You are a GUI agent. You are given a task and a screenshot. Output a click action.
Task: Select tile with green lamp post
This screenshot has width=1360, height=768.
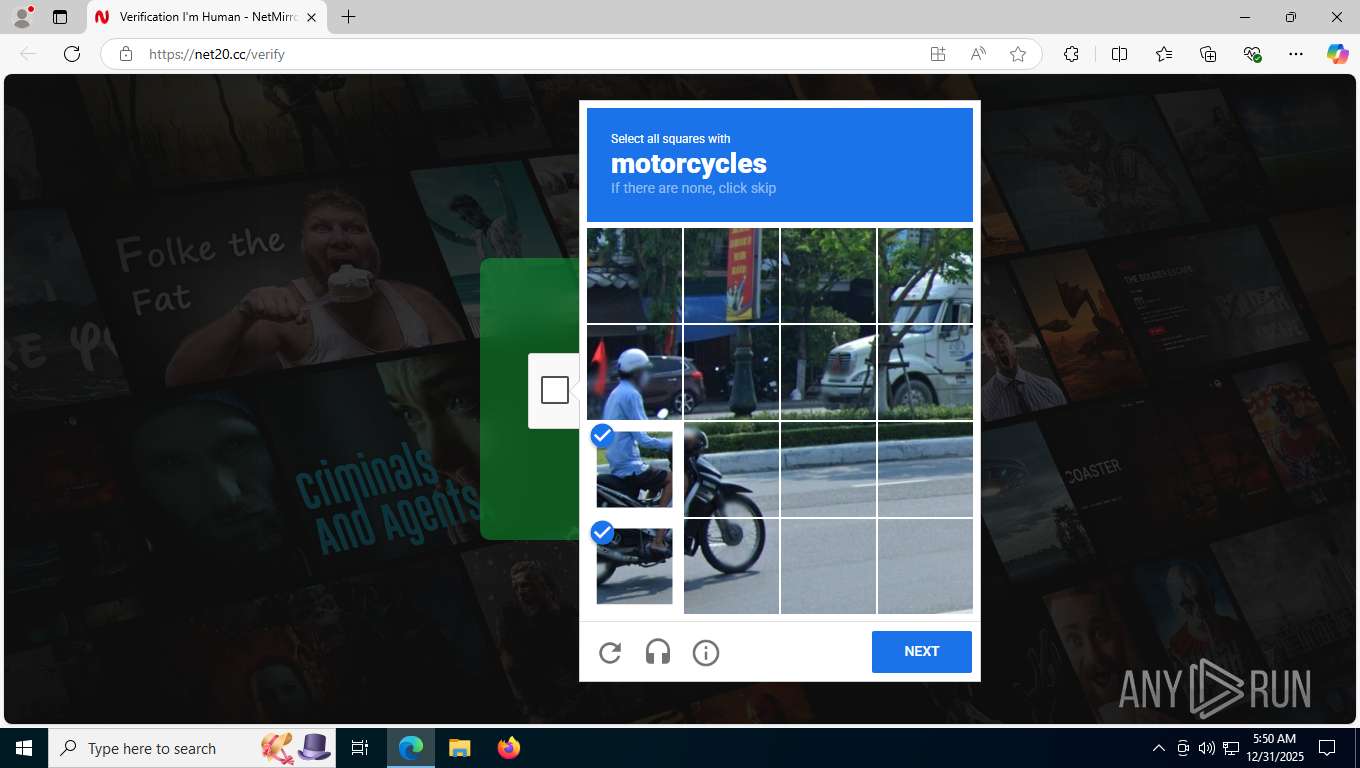pyautogui.click(x=731, y=372)
